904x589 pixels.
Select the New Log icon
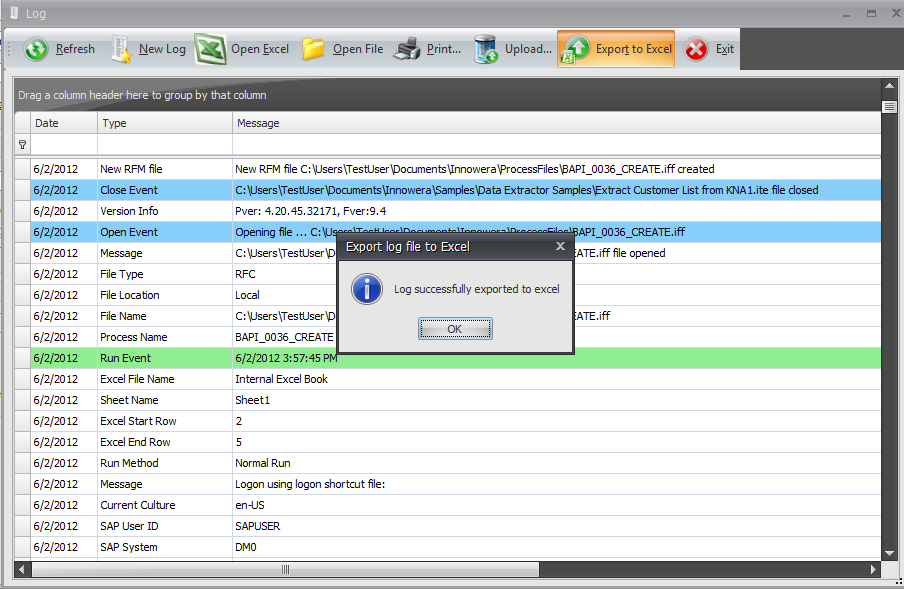point(119,48)
